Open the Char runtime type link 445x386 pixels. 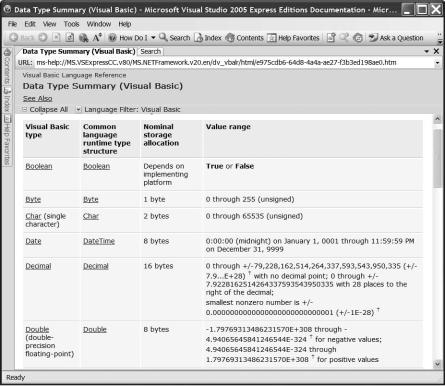[x=91, y=216]
